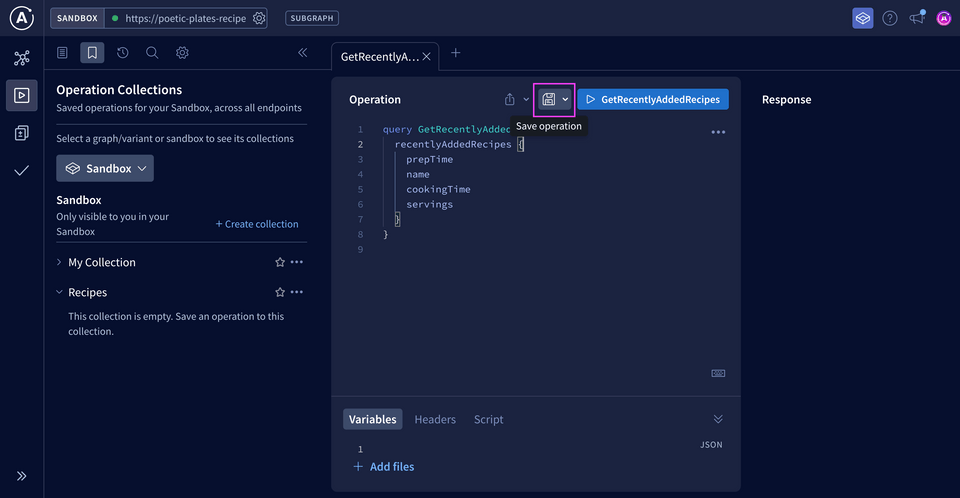Click the cookingTime field in query

(438, 189)
